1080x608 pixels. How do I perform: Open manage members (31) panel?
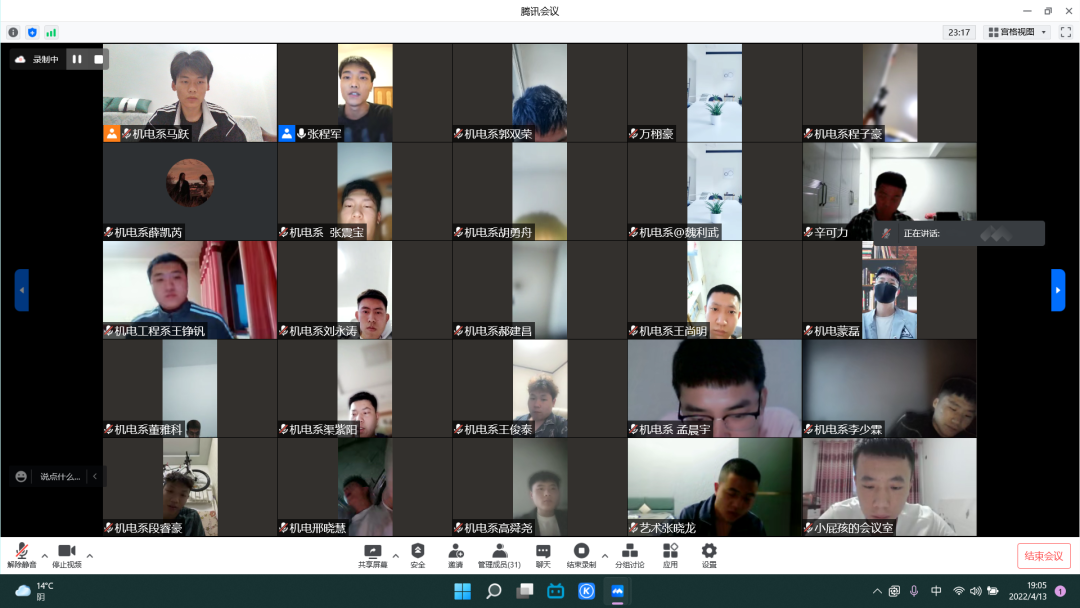coord(499,556)
